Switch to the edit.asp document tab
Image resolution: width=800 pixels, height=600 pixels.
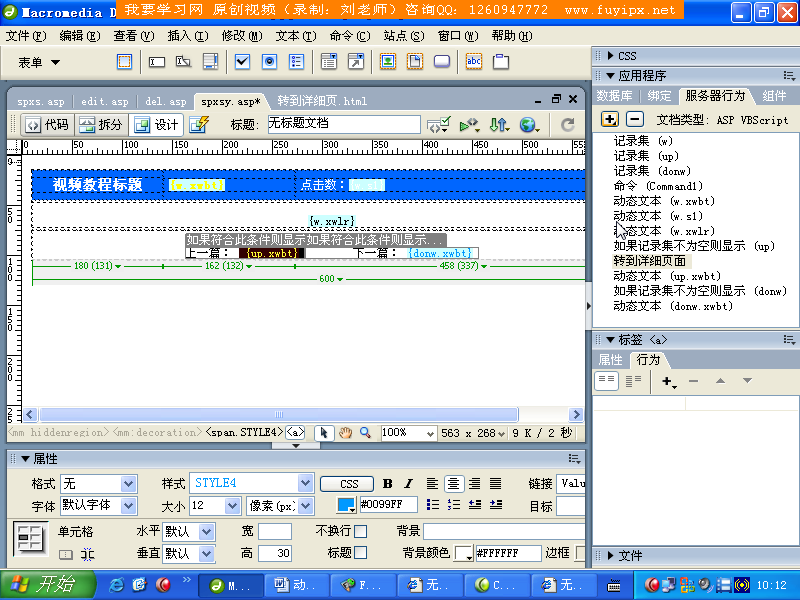click(105, 102)
